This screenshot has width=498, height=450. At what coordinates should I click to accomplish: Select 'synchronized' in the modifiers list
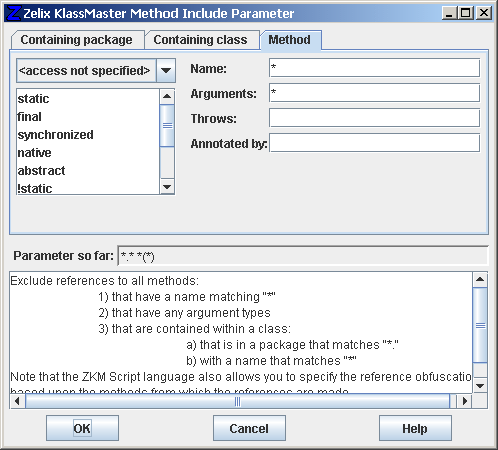88,135
